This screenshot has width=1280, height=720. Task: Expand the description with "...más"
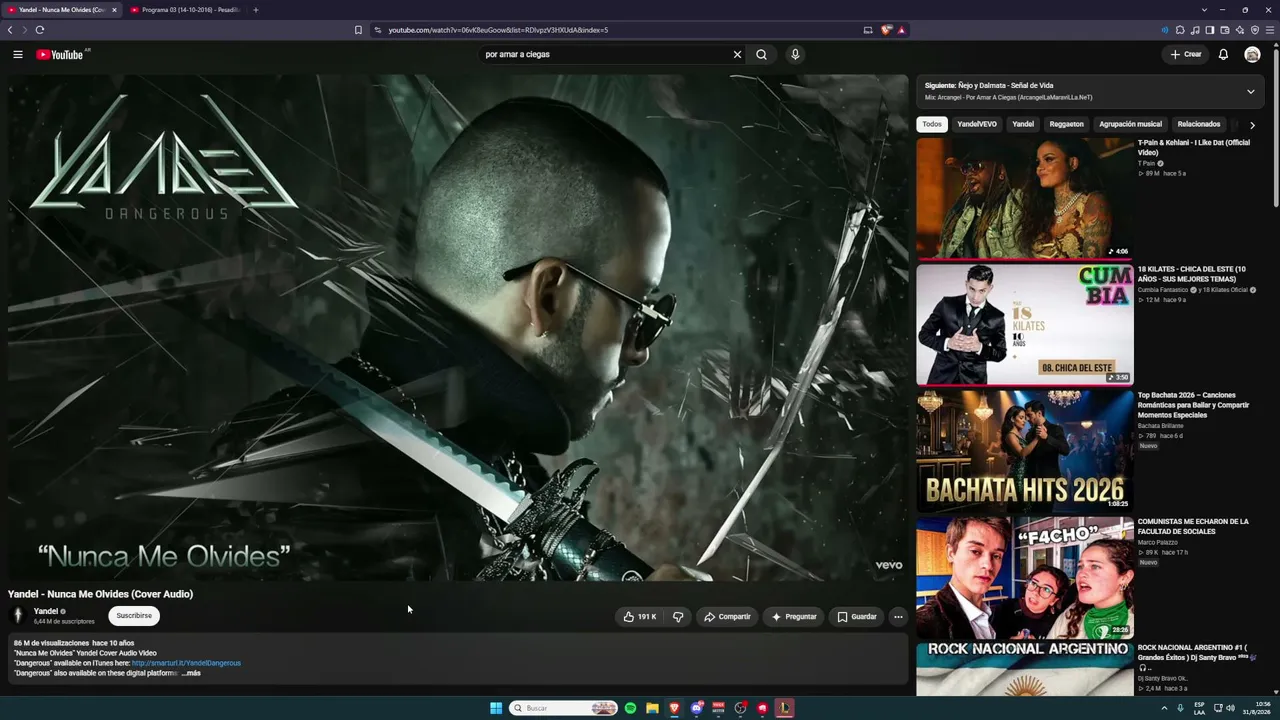[191, 673]
